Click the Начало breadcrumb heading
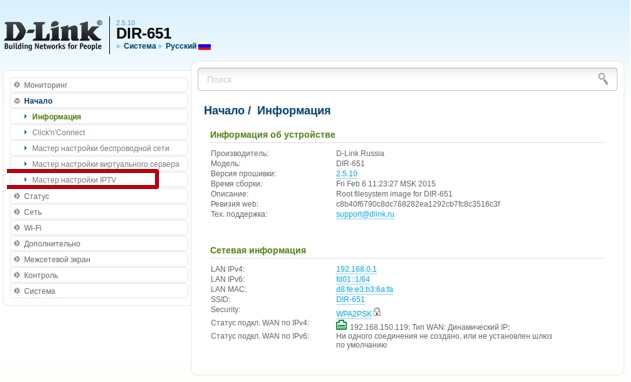This screenshot has height=382, width=631. click(224, 110)
